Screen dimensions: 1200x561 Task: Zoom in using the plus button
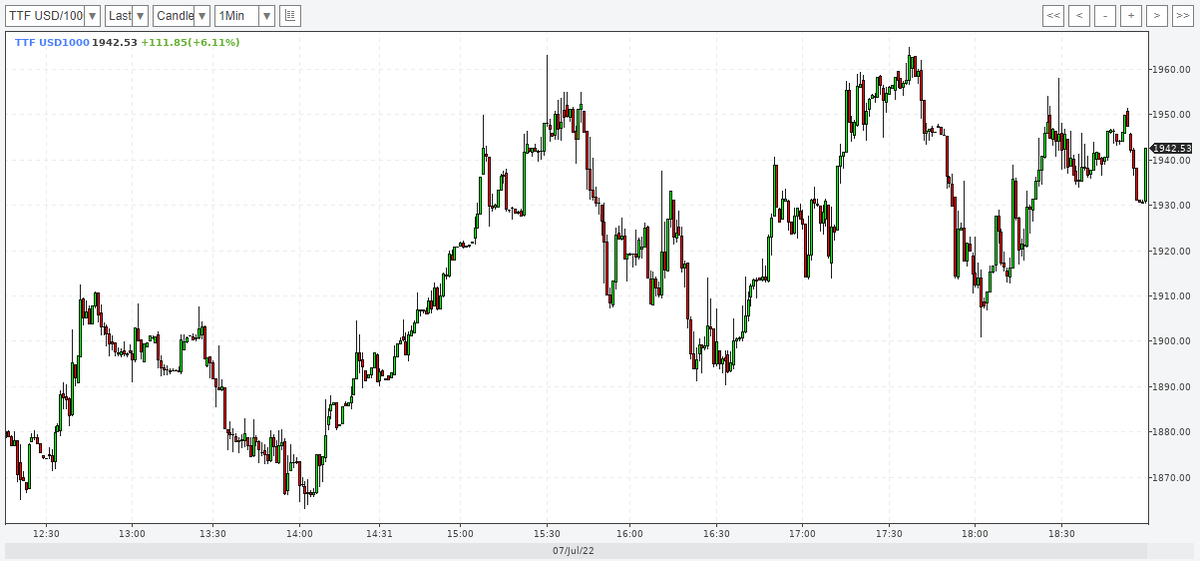pos(1131,16)
